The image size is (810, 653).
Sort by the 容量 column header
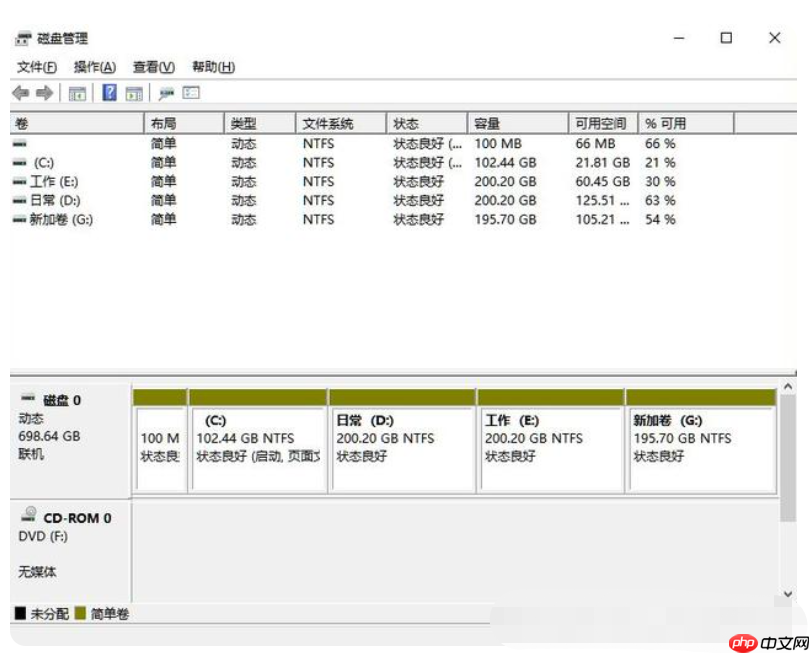coord(488,124)
